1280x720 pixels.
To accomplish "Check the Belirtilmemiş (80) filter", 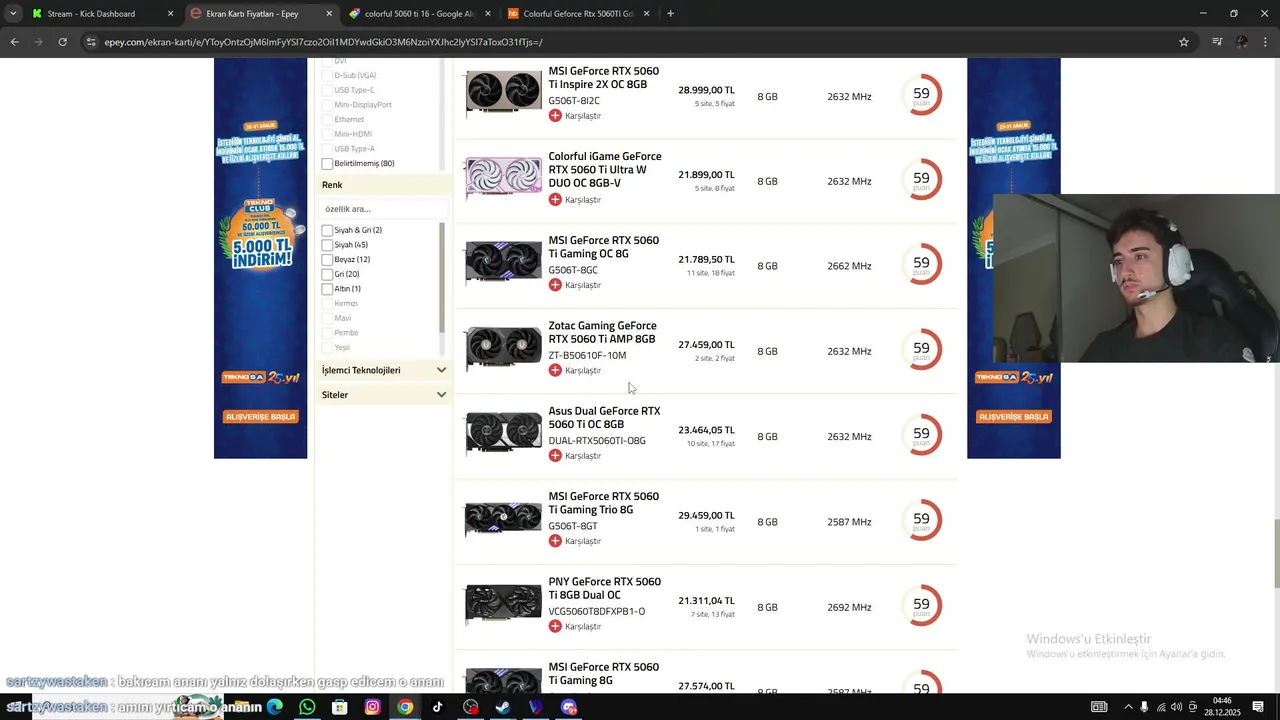I will pyautogui.click(x=327, y=163).
